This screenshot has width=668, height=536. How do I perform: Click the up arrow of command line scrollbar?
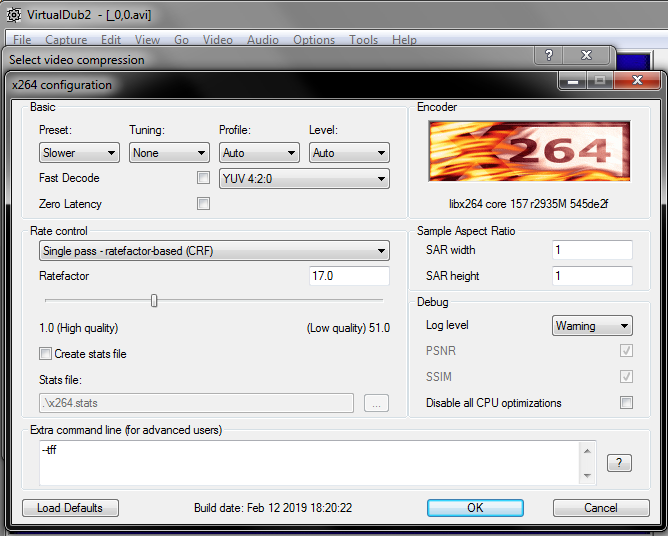tap(587, 451)
